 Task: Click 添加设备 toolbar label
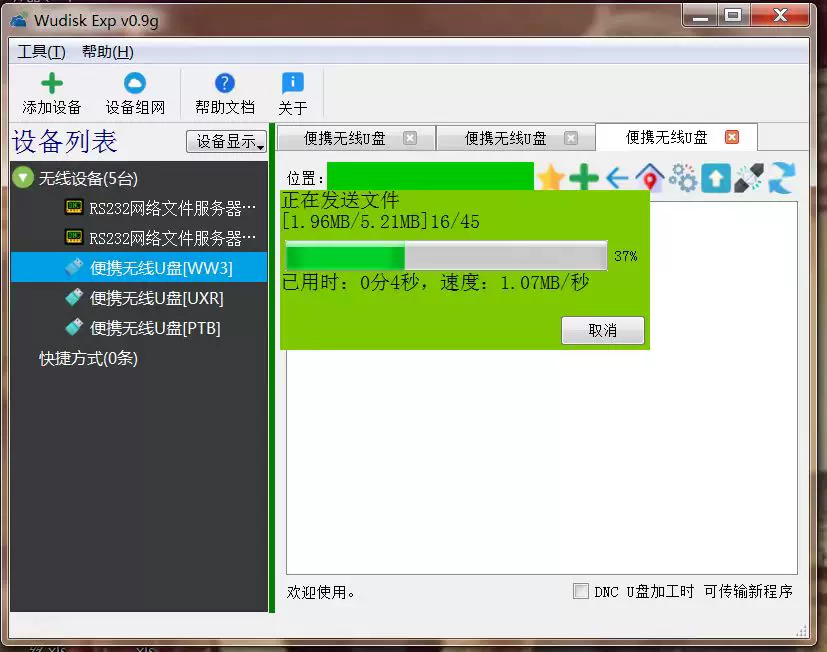(x=52, y=108)
